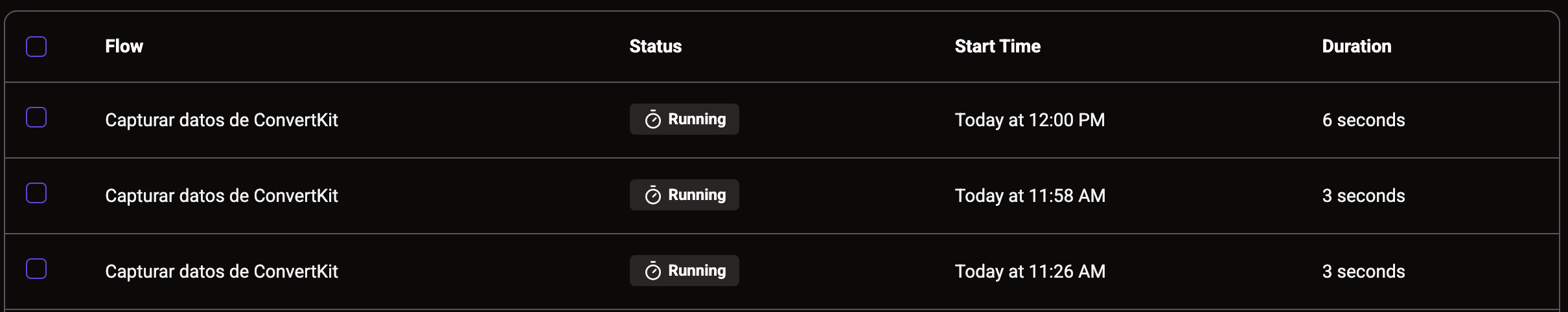
Task: Tick the select-all checkbox in the header
Action: tap(36, 47)
